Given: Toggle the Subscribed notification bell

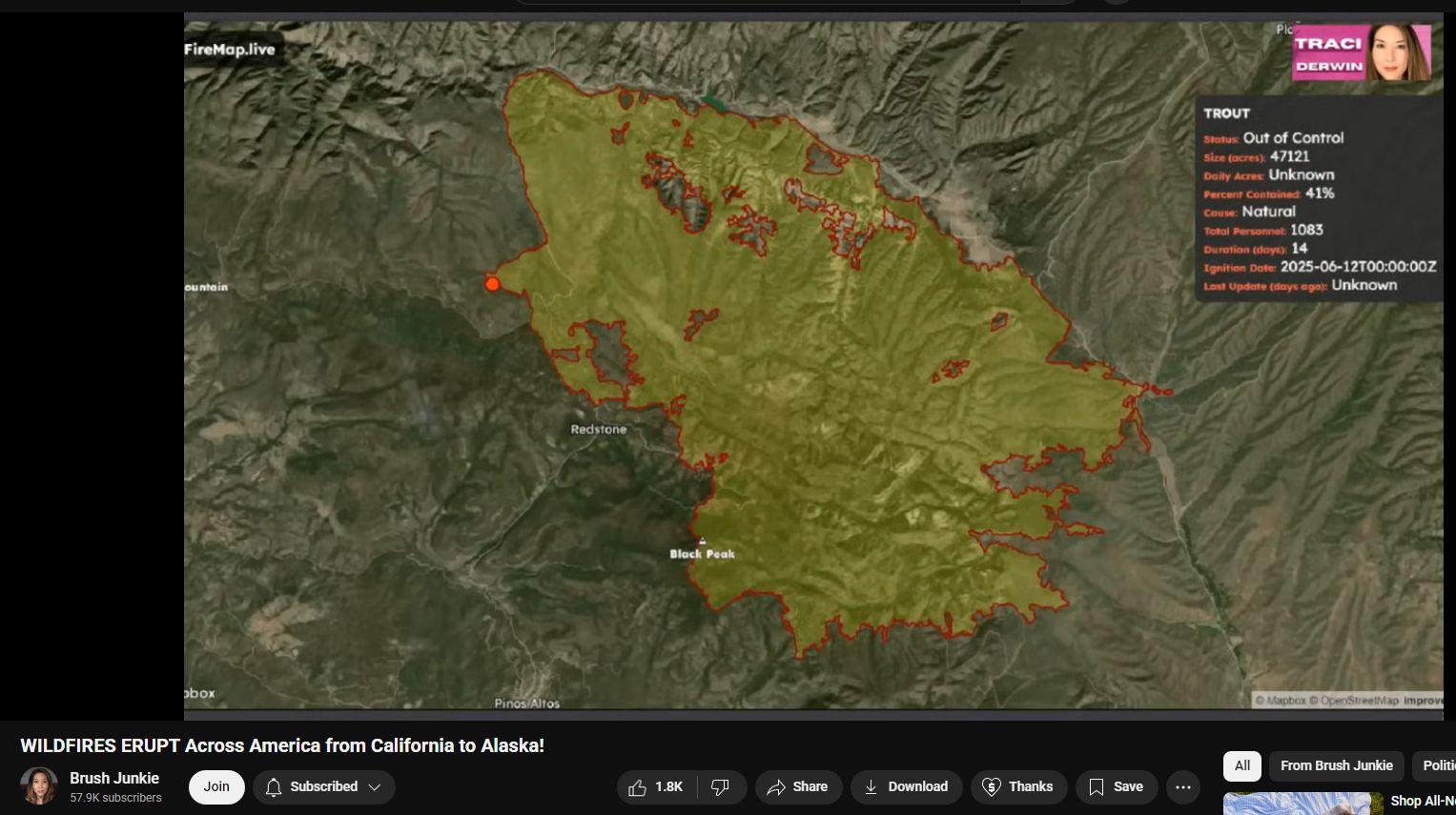Looking at the screenshot, I should tap(274, 786).
